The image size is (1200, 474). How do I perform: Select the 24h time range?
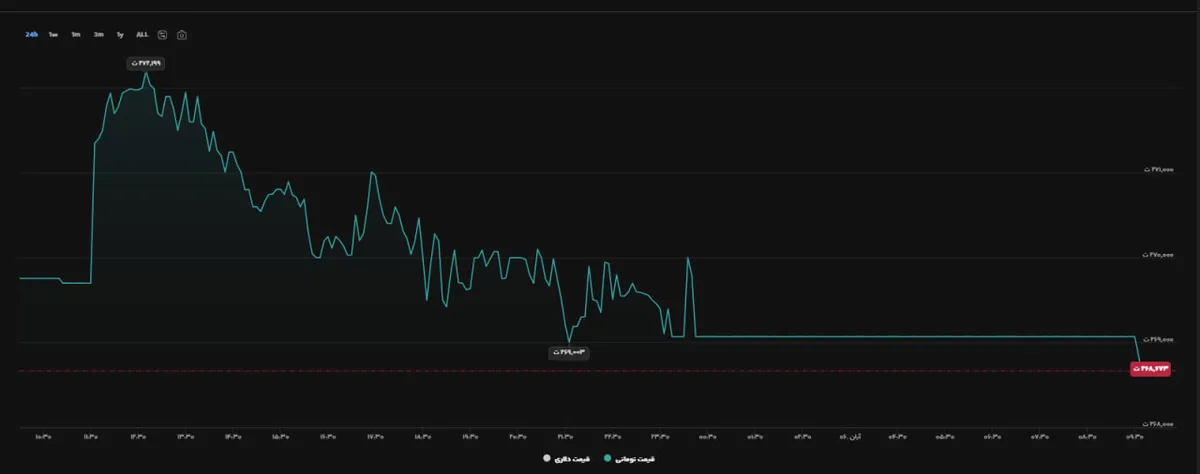tap(32, 34)
